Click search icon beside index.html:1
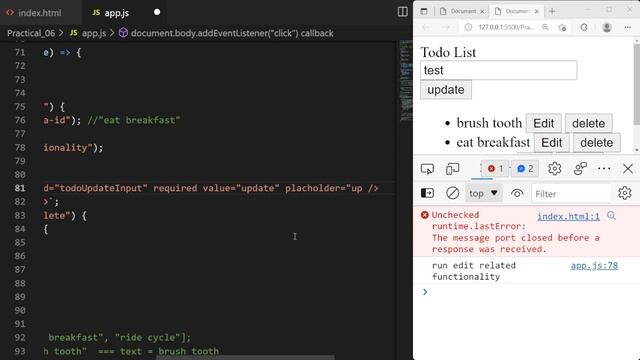This screenshot has width=640, height=360. tap(611, 216)
